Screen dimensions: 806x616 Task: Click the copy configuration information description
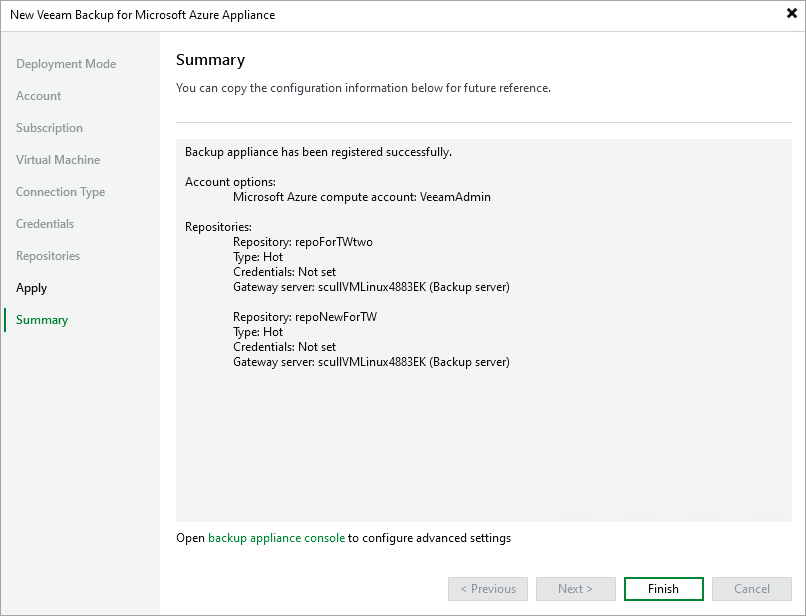[363, 88]
